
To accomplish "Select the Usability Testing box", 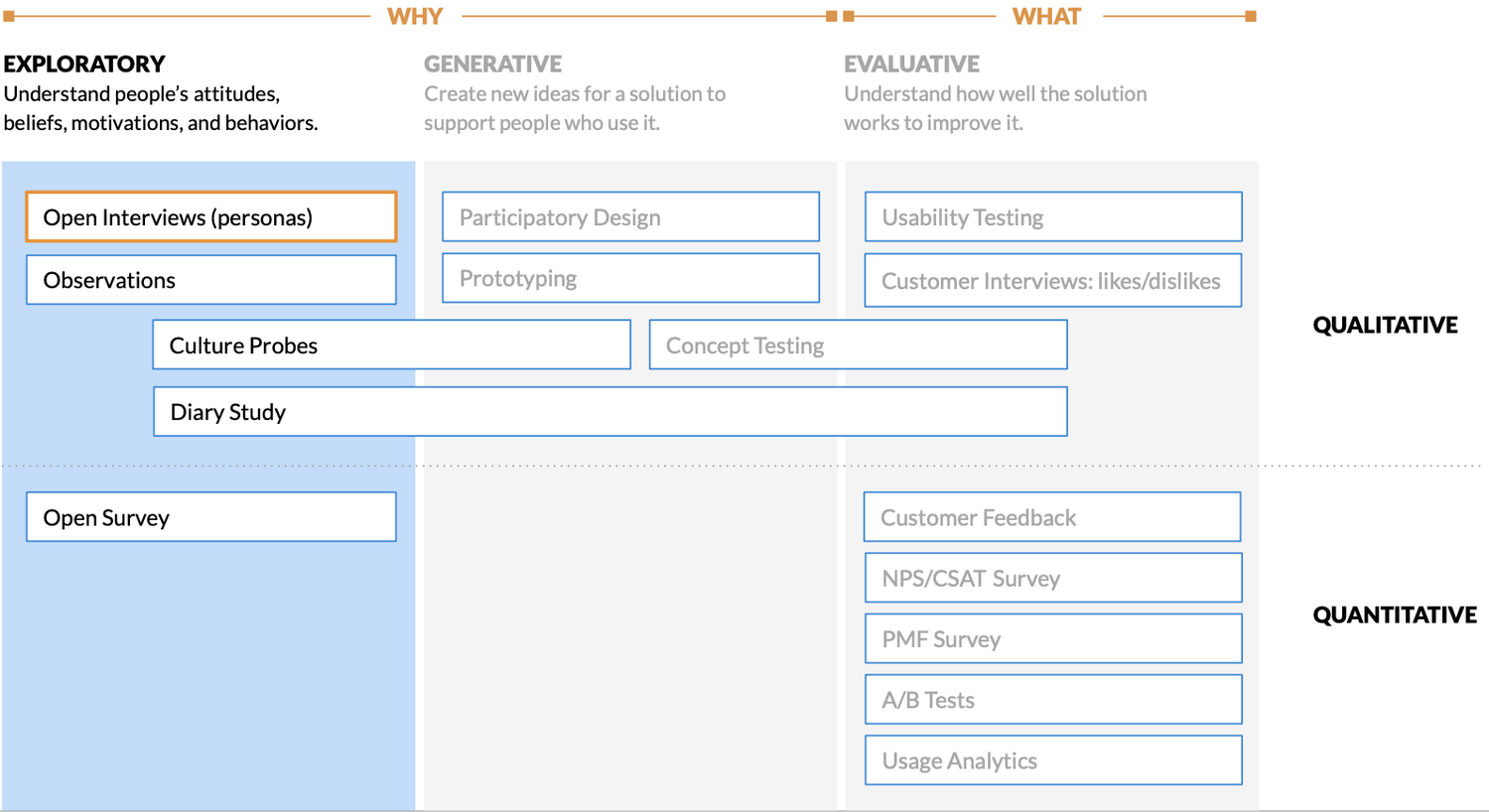I will (x=1053, y=216).
